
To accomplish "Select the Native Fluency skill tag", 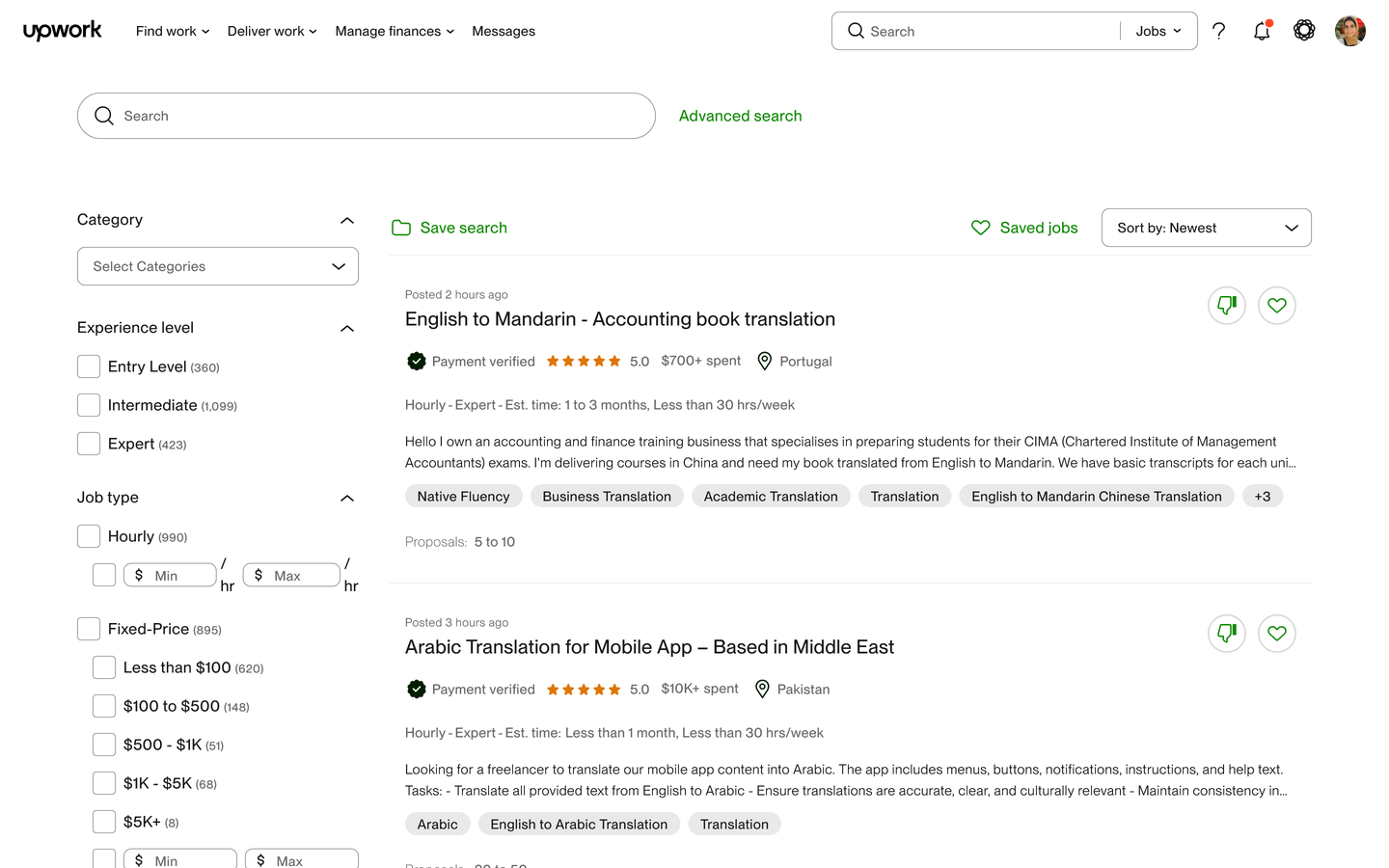I will tap(464, 497).
